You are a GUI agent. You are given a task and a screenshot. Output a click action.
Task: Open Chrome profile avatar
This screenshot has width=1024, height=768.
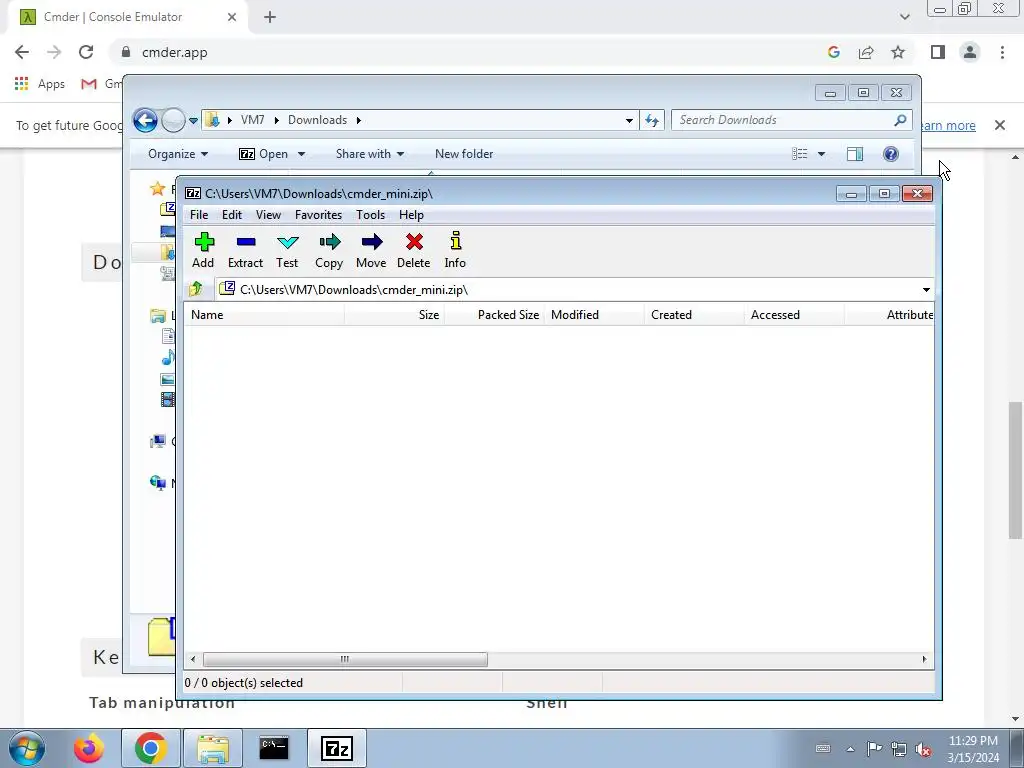[x=970, y=52]
